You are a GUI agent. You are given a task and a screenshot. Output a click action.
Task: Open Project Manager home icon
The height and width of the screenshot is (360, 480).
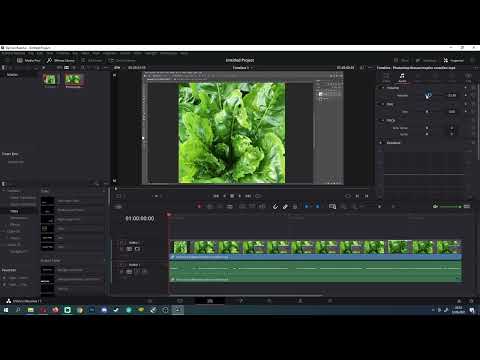coord(459,301)
